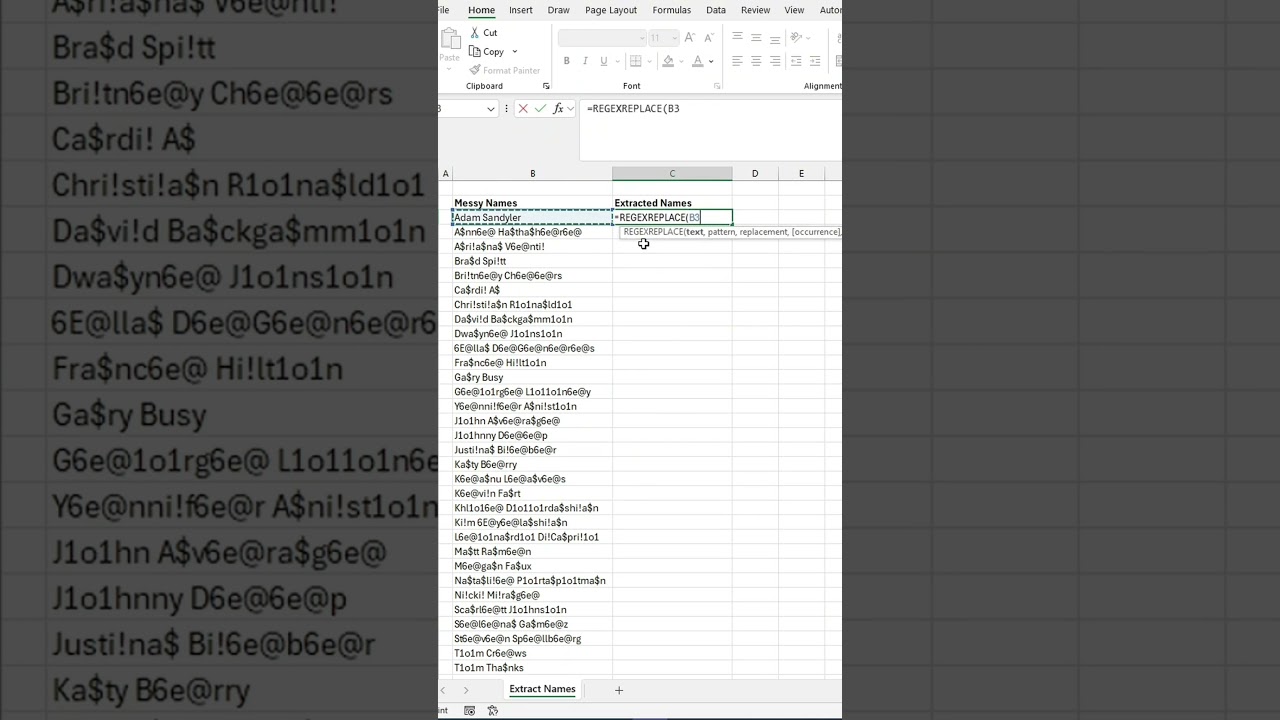Image resolution: width=1280 pixels, height=720 pixels.
Task: Open the font size dropdown
Action: click(x=675, y=38)
